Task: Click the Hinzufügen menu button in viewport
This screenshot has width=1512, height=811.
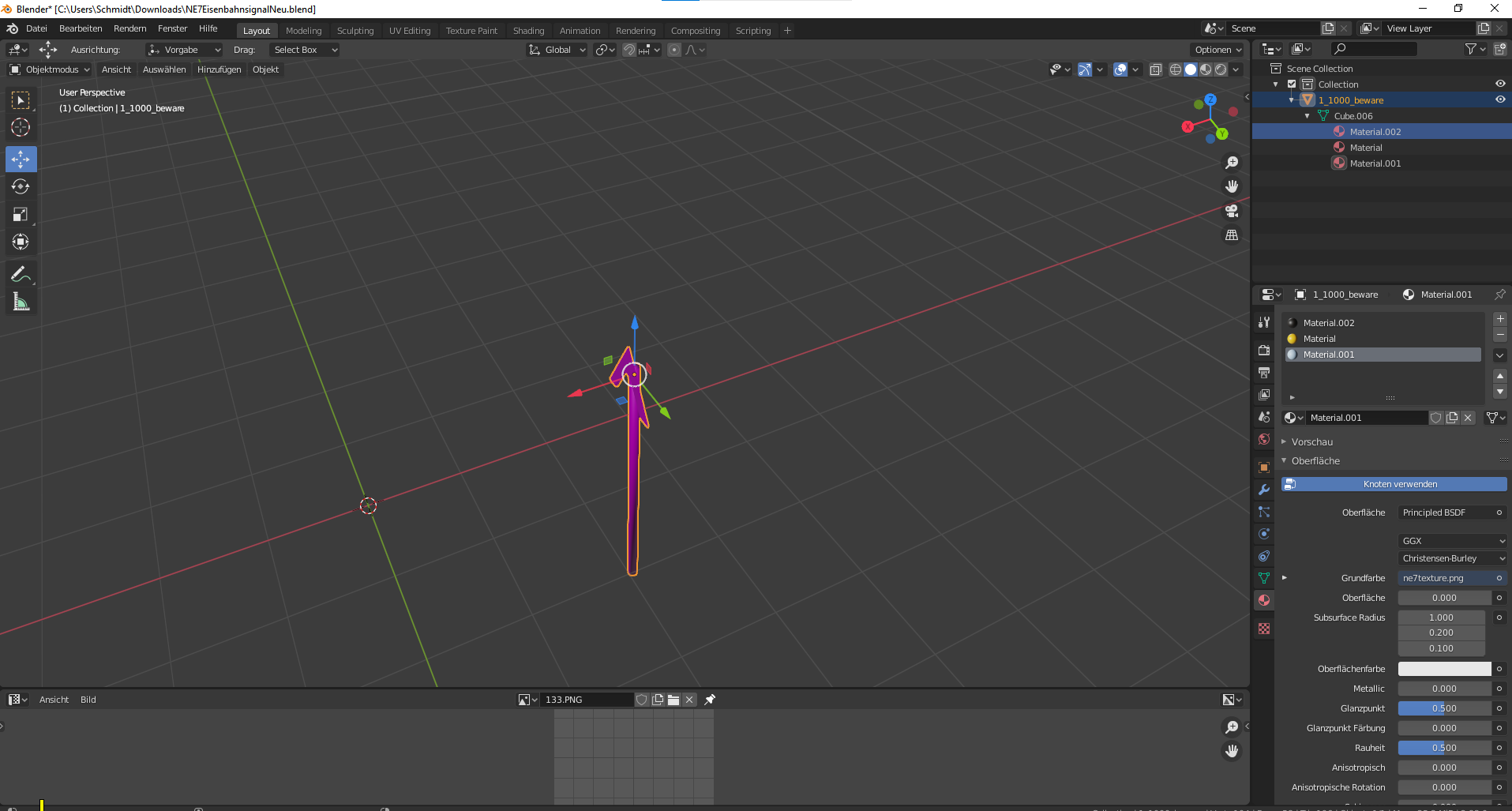Action: click(219, 69)
